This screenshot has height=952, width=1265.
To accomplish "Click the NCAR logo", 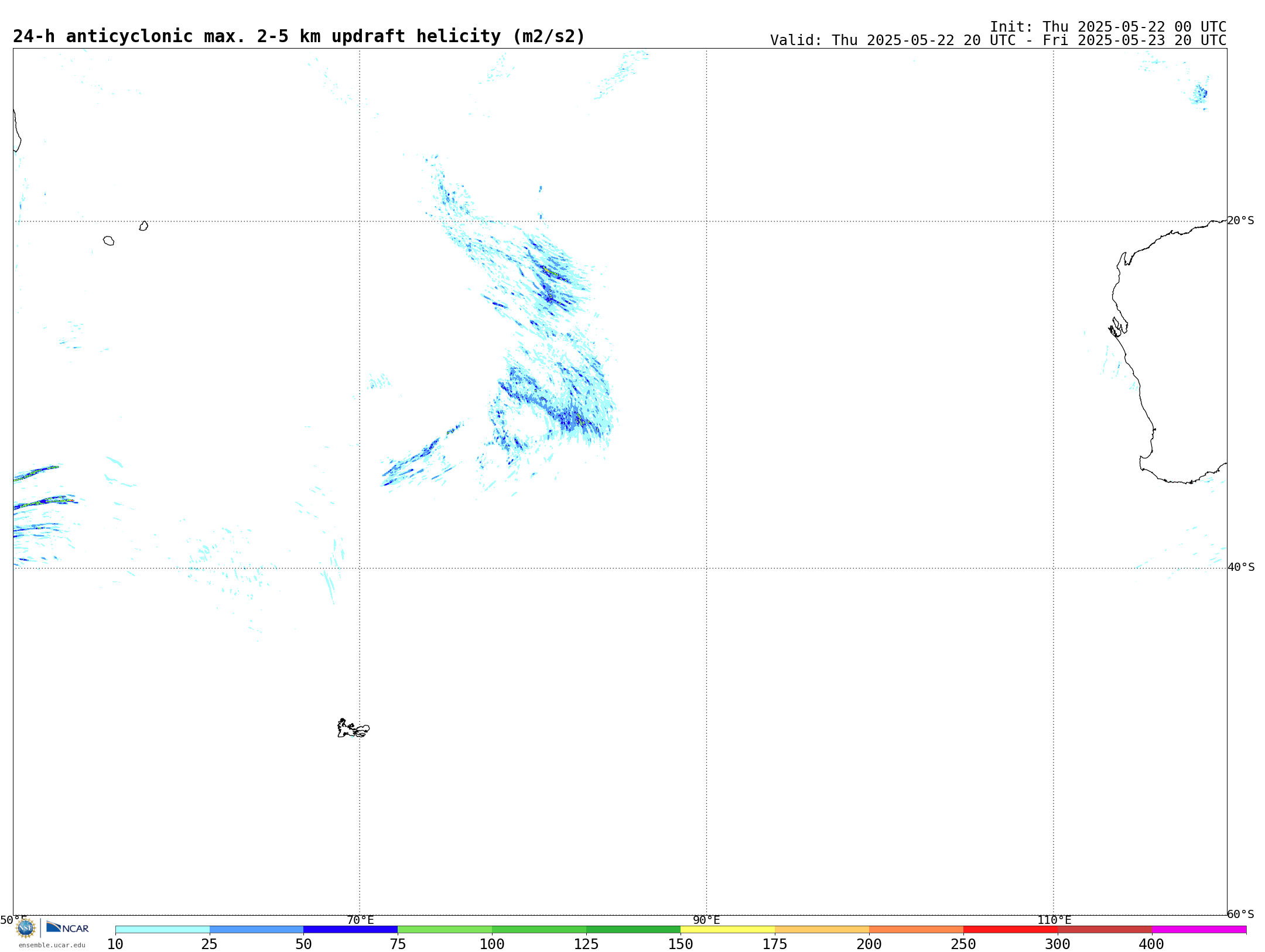I will pos(67,927).
